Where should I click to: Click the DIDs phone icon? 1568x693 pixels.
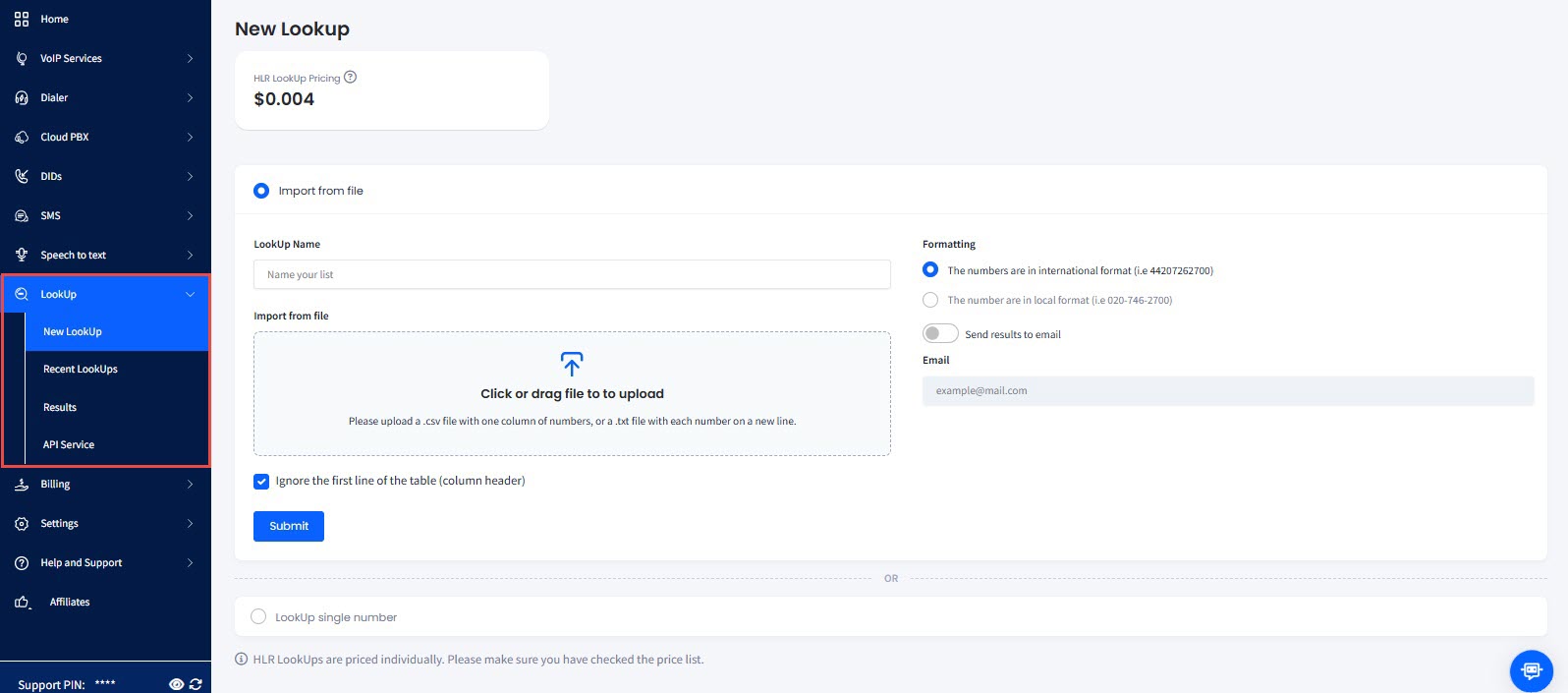point(22,176)
